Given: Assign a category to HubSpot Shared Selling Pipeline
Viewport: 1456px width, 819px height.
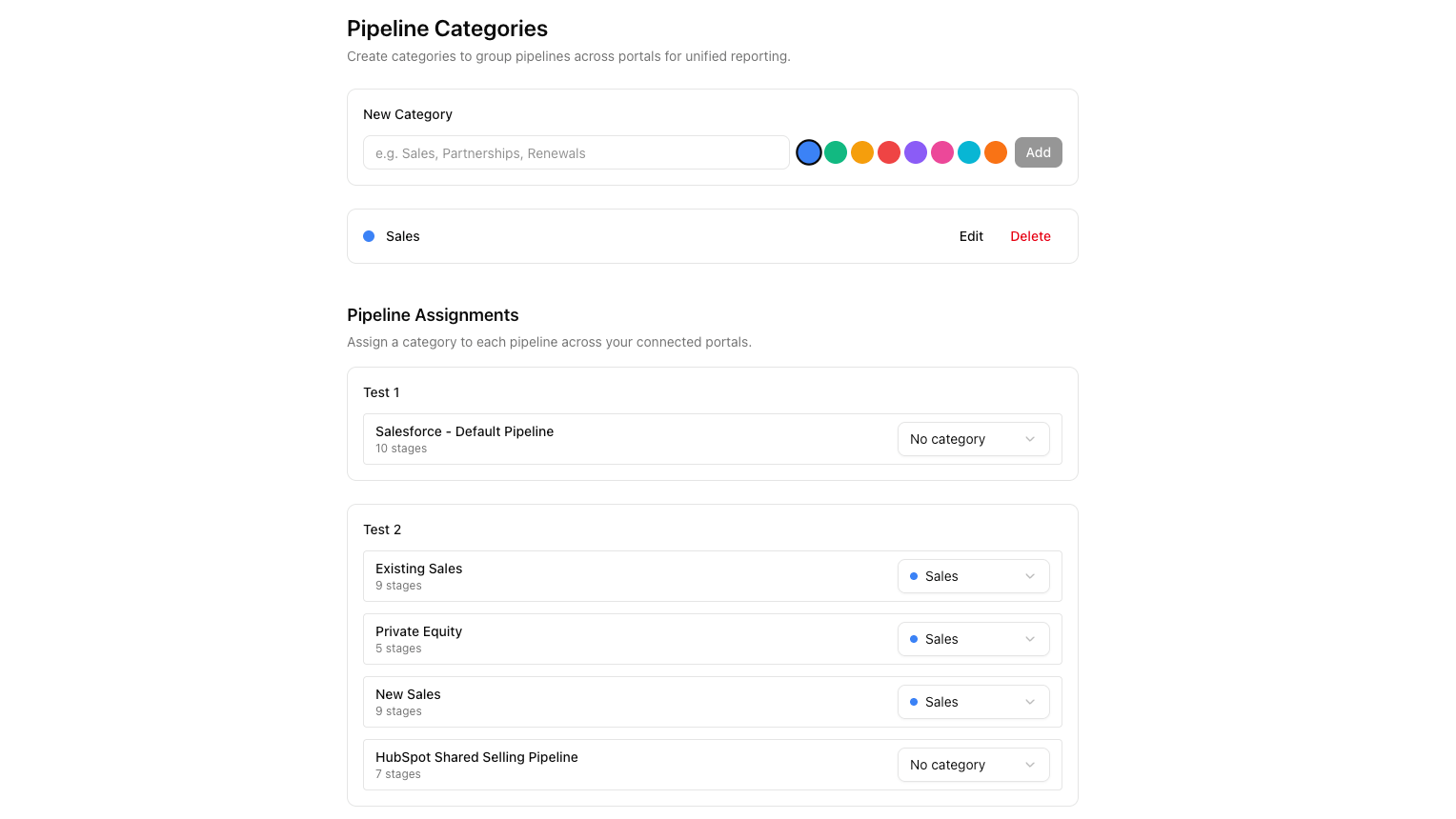Looking at the screenshot, I should coord(973,764).
